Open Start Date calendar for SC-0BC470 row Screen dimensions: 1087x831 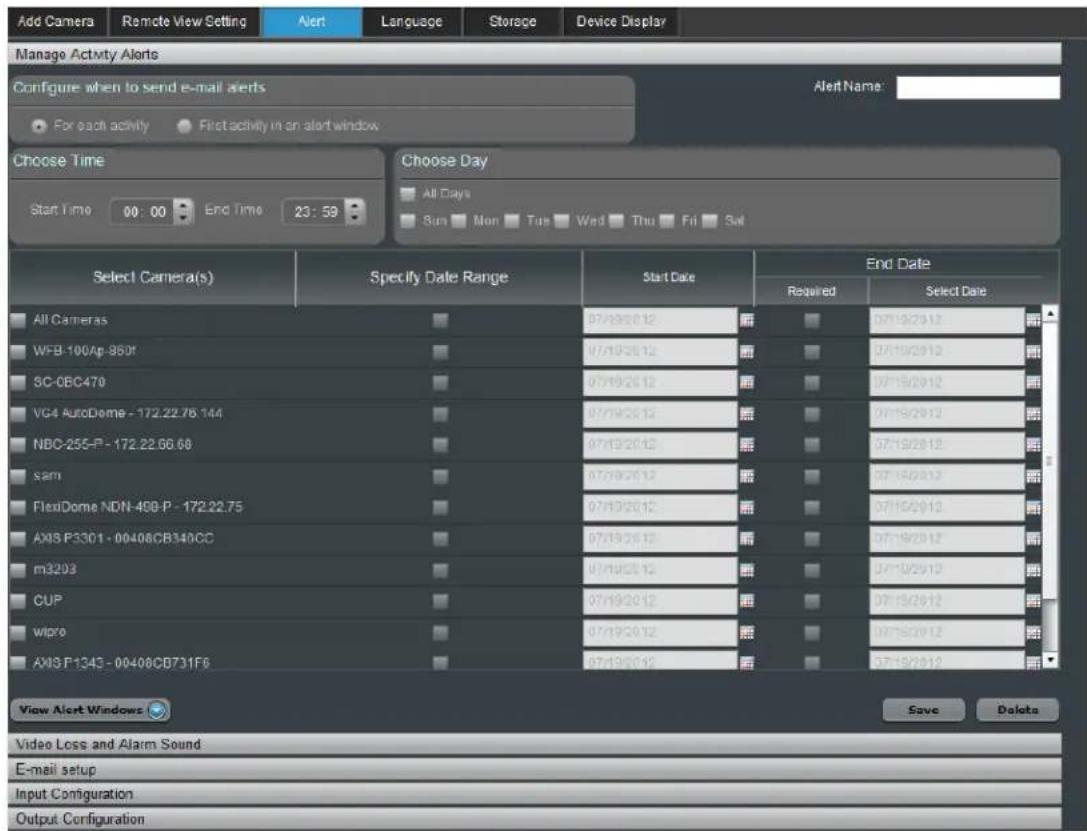[x=747, y=383]
